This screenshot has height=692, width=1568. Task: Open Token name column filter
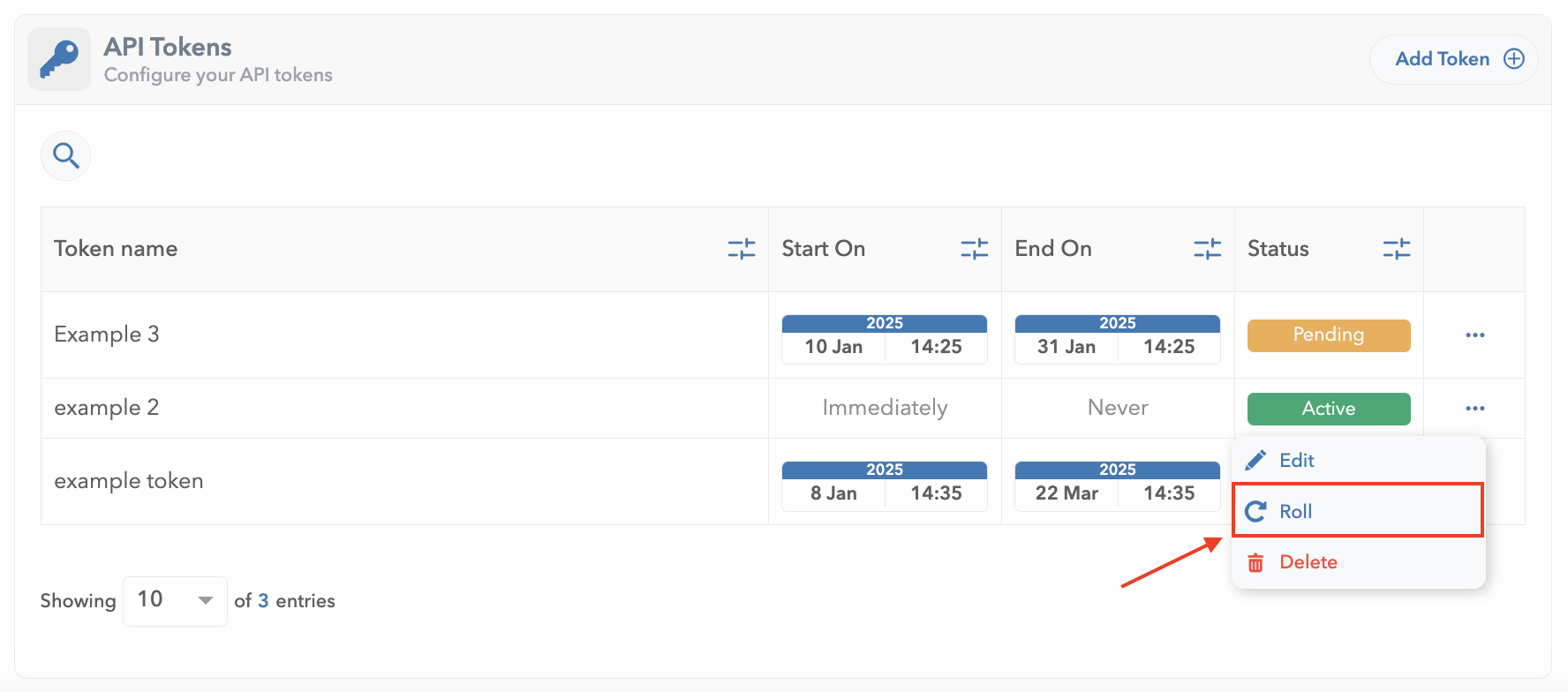click(x=741, y=249)
